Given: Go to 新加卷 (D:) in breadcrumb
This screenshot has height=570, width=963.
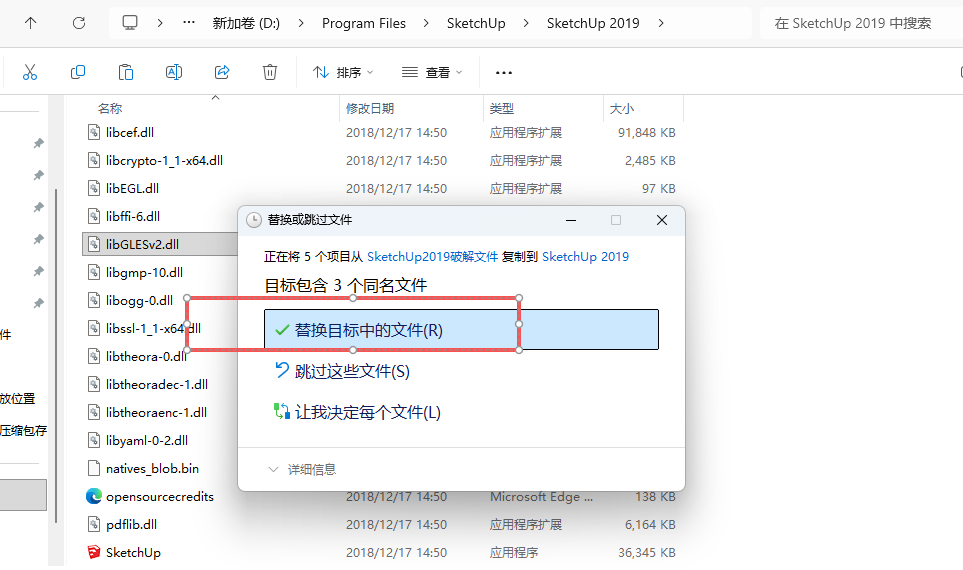Looking at the screenshot, I should point(246,23).
